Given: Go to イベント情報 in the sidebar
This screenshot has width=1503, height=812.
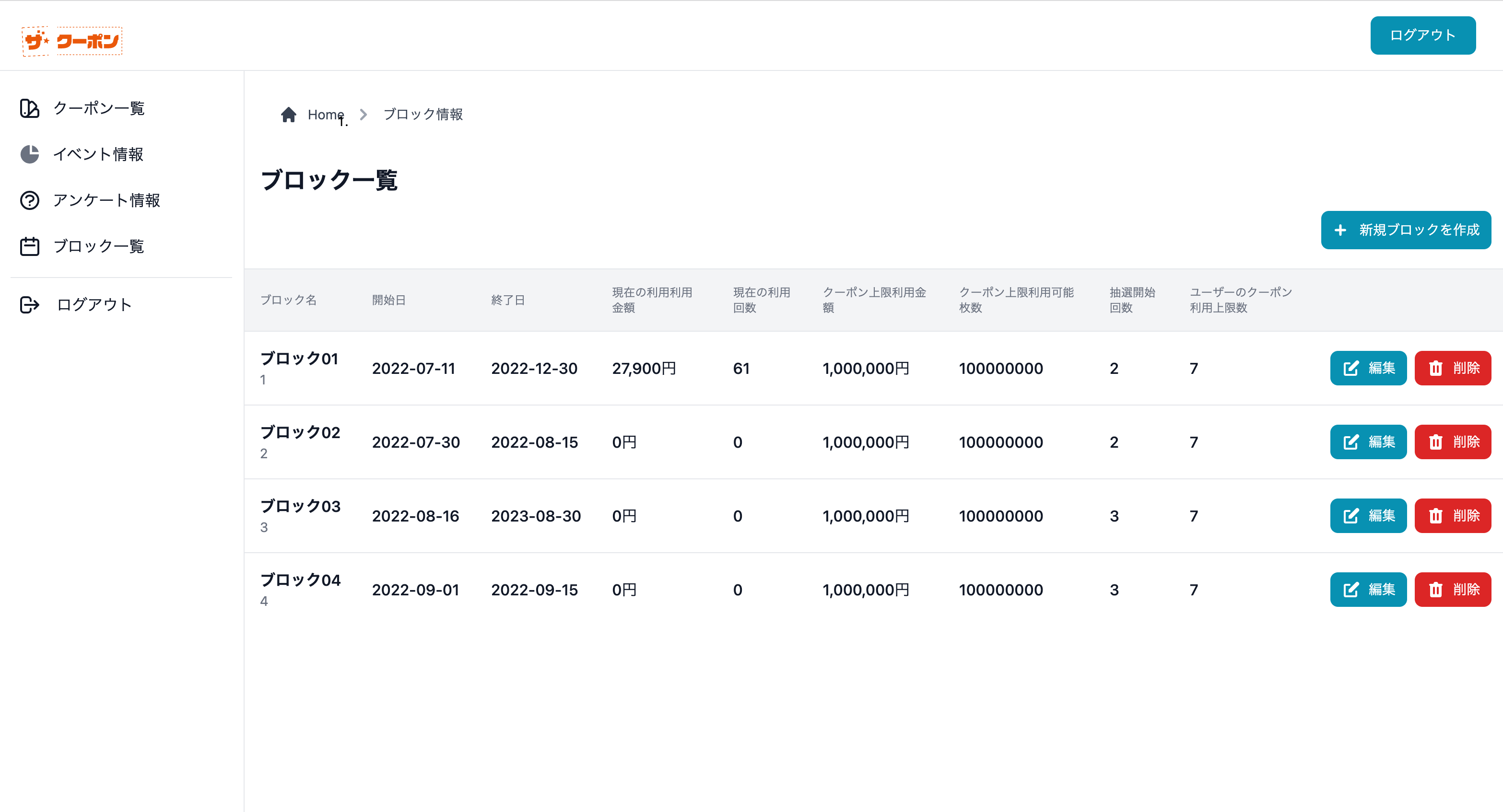Looking at the screenshot, I should [99, 154].
